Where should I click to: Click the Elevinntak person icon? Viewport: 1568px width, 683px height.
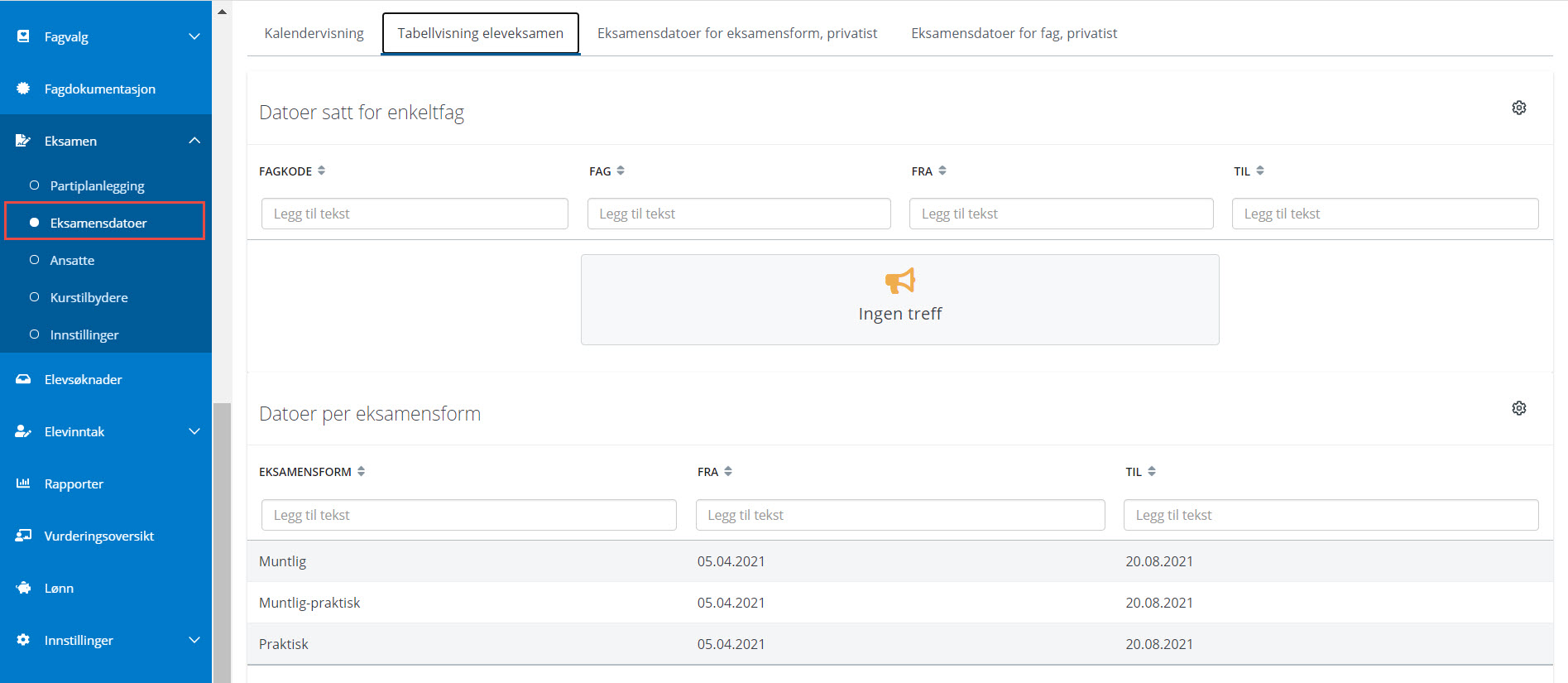tap(23, 431)
